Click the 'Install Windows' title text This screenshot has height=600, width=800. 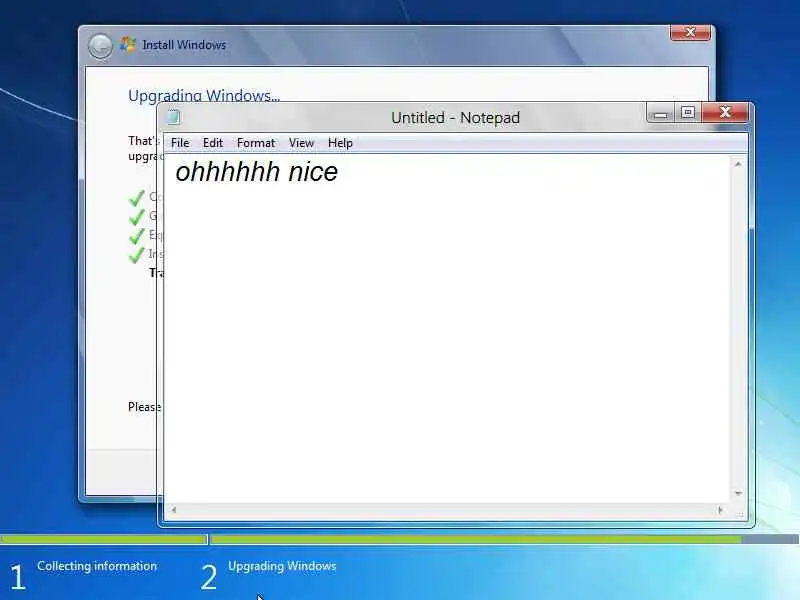click(184, 45)
